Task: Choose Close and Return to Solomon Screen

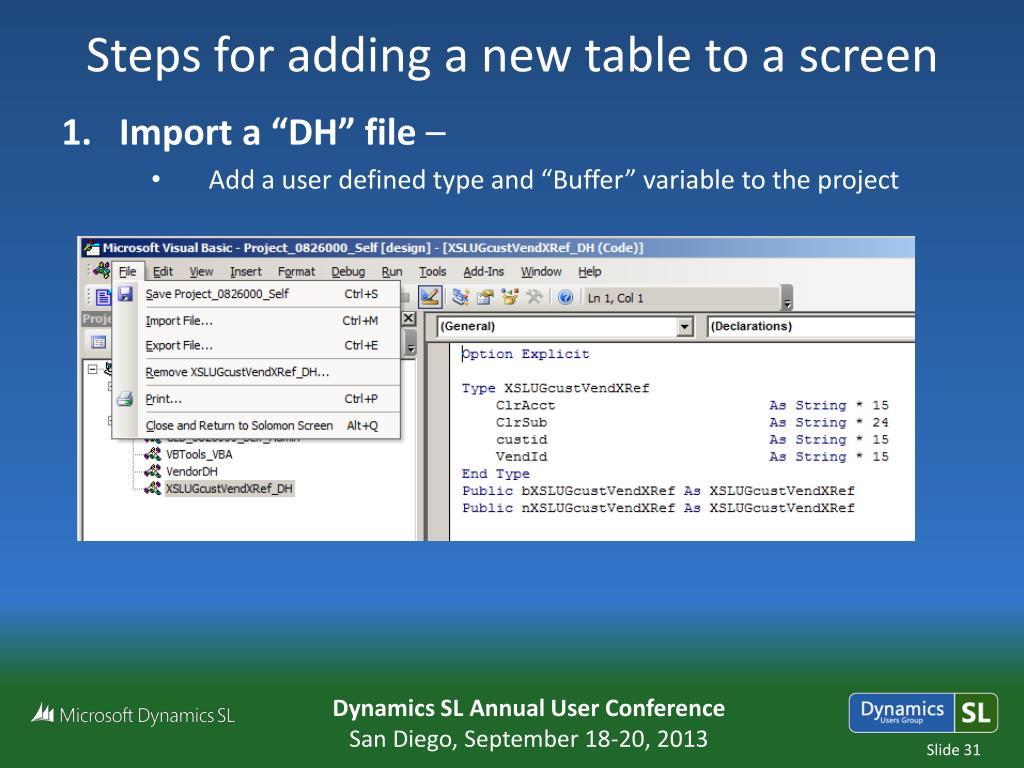Action: (x=256, y=426)
